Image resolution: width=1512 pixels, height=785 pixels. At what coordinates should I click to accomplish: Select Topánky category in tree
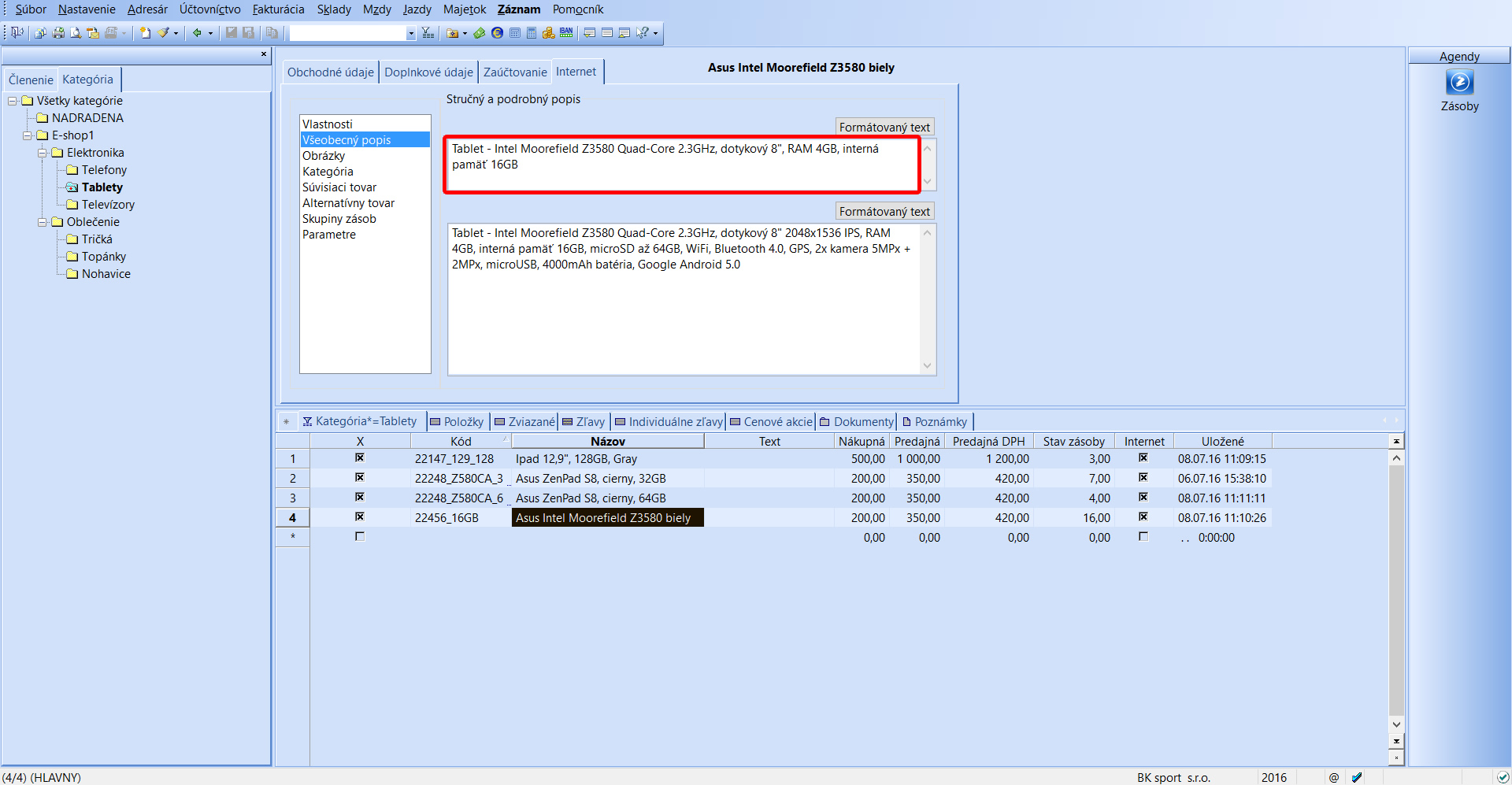tap(104, 257)
